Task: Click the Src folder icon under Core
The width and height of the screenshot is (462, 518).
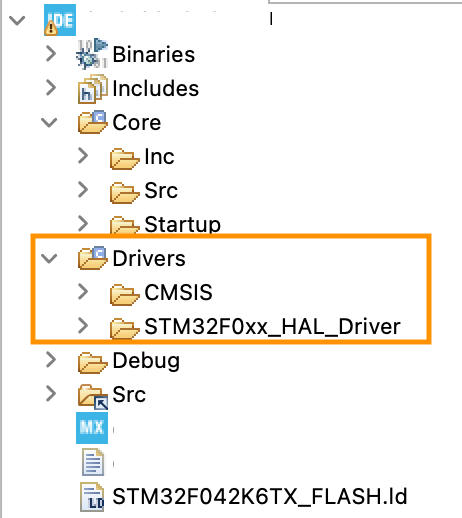Action: click(124, 192)
